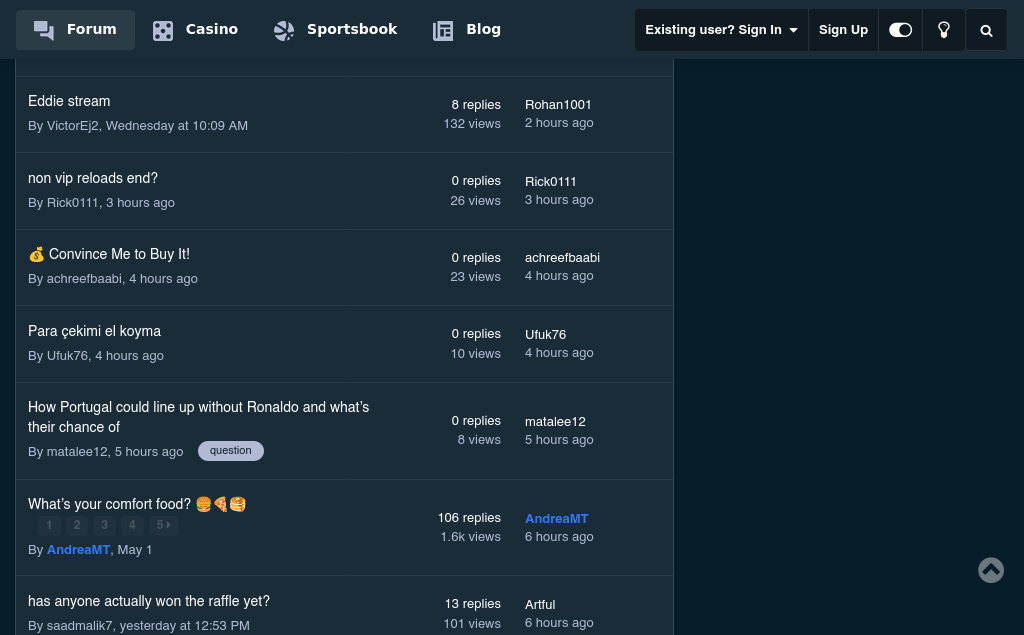Click the scroll-to-top arrow button
1024x635 pixels.
pyautogui.click(x=991, y=570)
